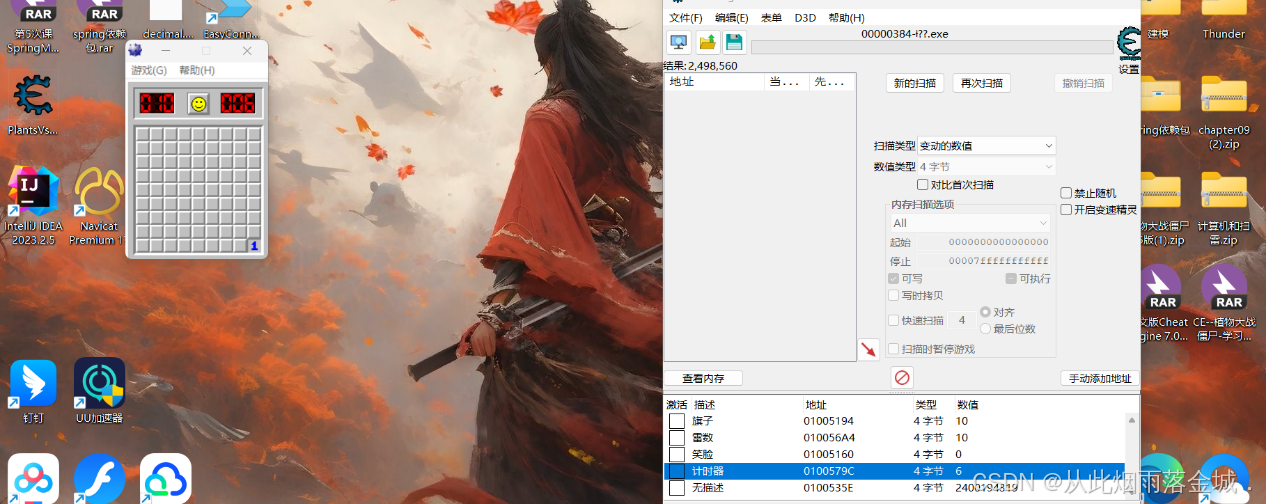Open the spring依赖包 desktop folder
1266x504 pixels.
point(1163,107)
